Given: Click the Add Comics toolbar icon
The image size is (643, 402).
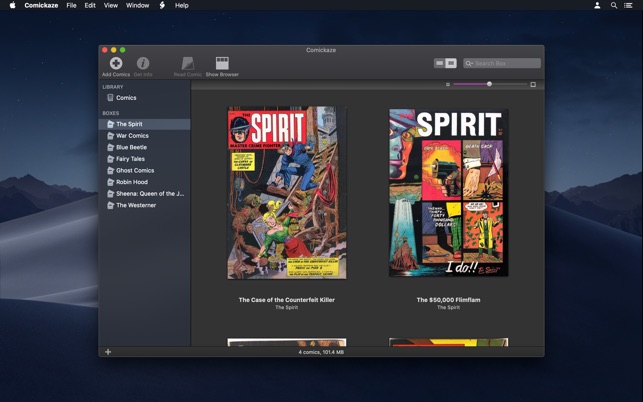Looking at the screenshot, I should (116, 63).
